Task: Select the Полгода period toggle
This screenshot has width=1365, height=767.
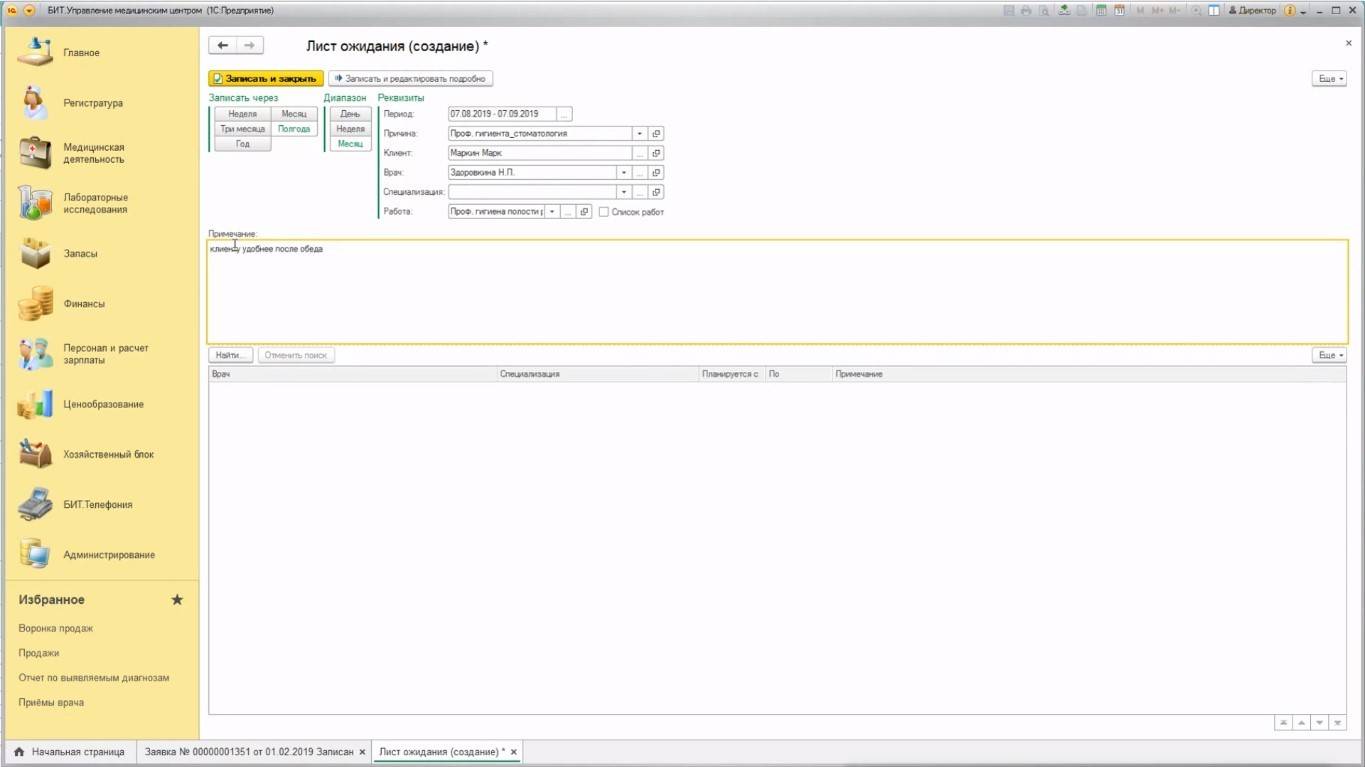Action: pos(294,129)
